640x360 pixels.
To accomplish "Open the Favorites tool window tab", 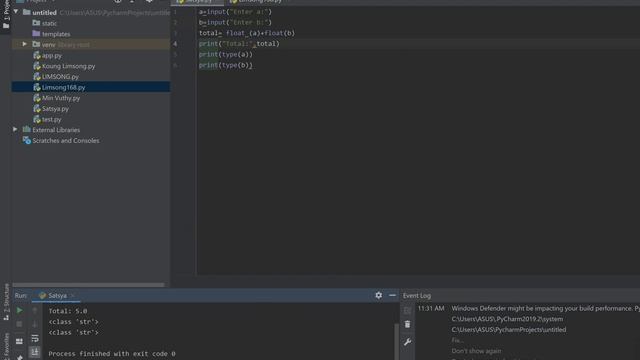I will coord(6,346).
